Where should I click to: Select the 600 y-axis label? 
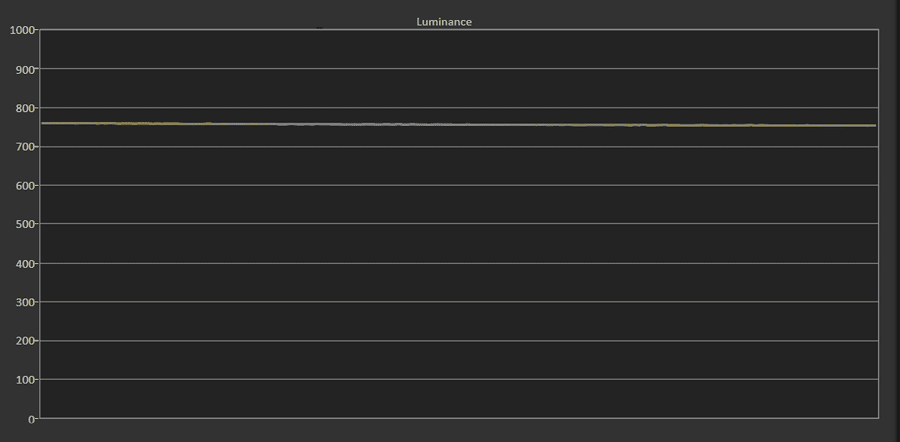point(26,185)
